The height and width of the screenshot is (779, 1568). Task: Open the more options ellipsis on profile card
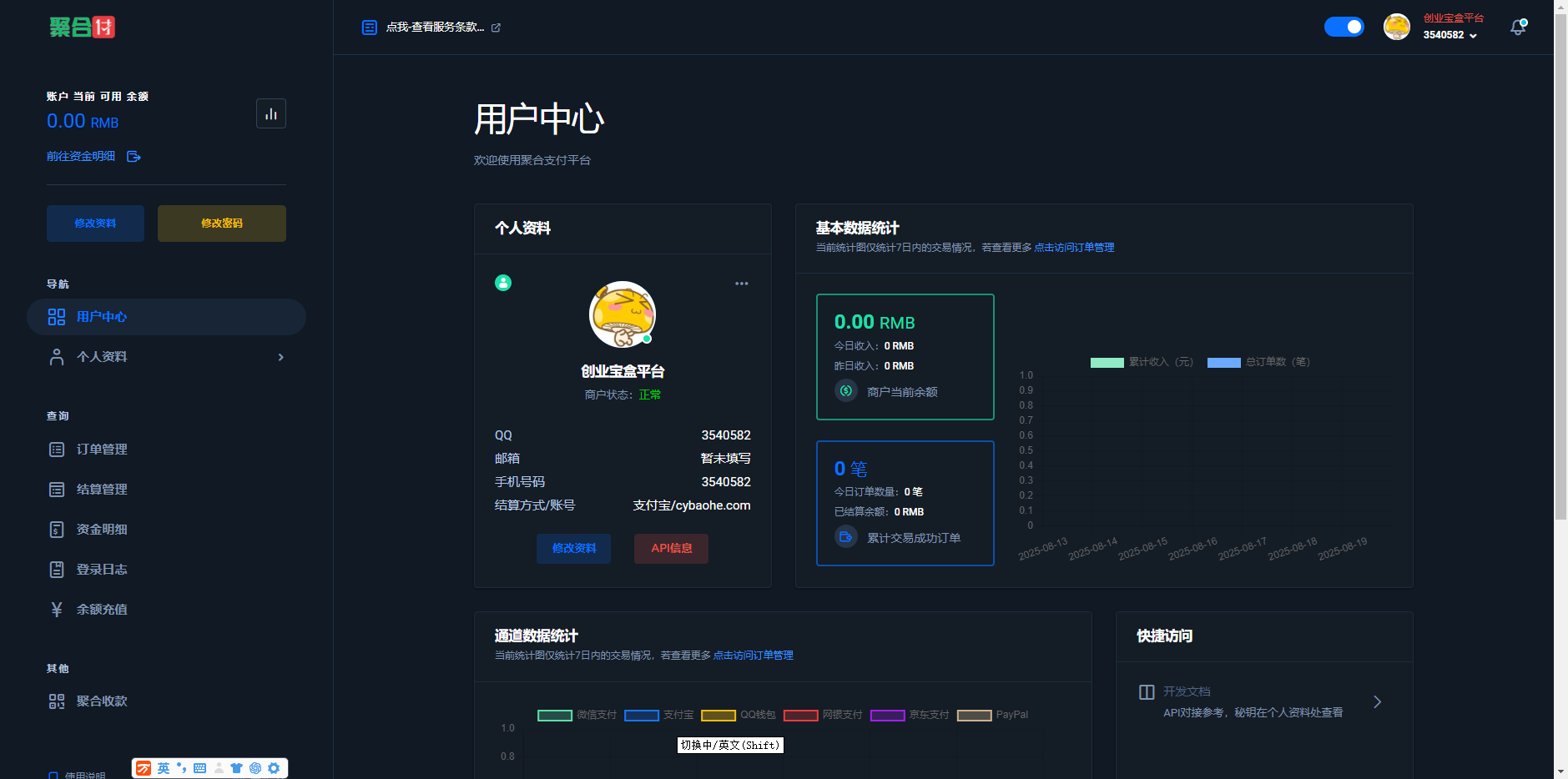click(x=741, y=283)
